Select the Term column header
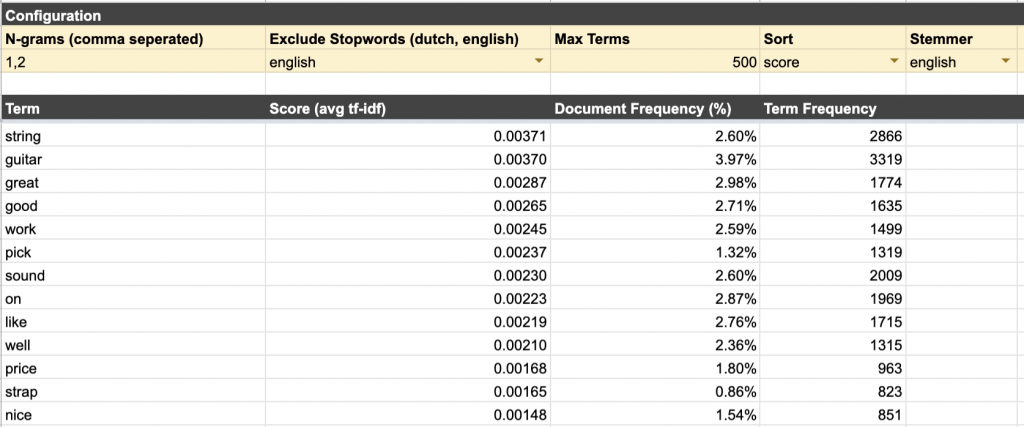This screenshot has height=427, width=1024. [134, 109]
